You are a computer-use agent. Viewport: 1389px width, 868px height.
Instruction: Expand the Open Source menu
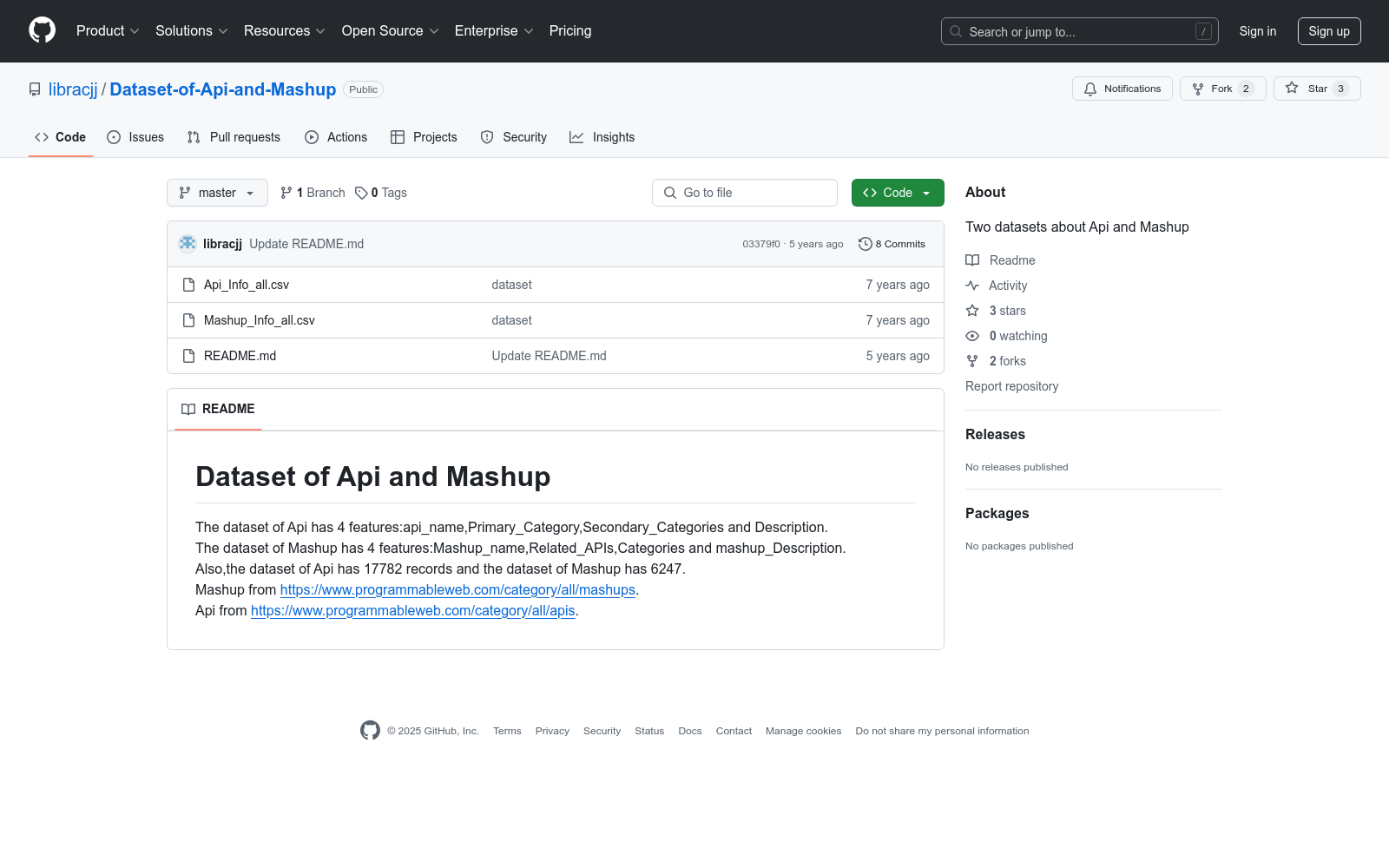pyautogui.click(x=391, y=31)
